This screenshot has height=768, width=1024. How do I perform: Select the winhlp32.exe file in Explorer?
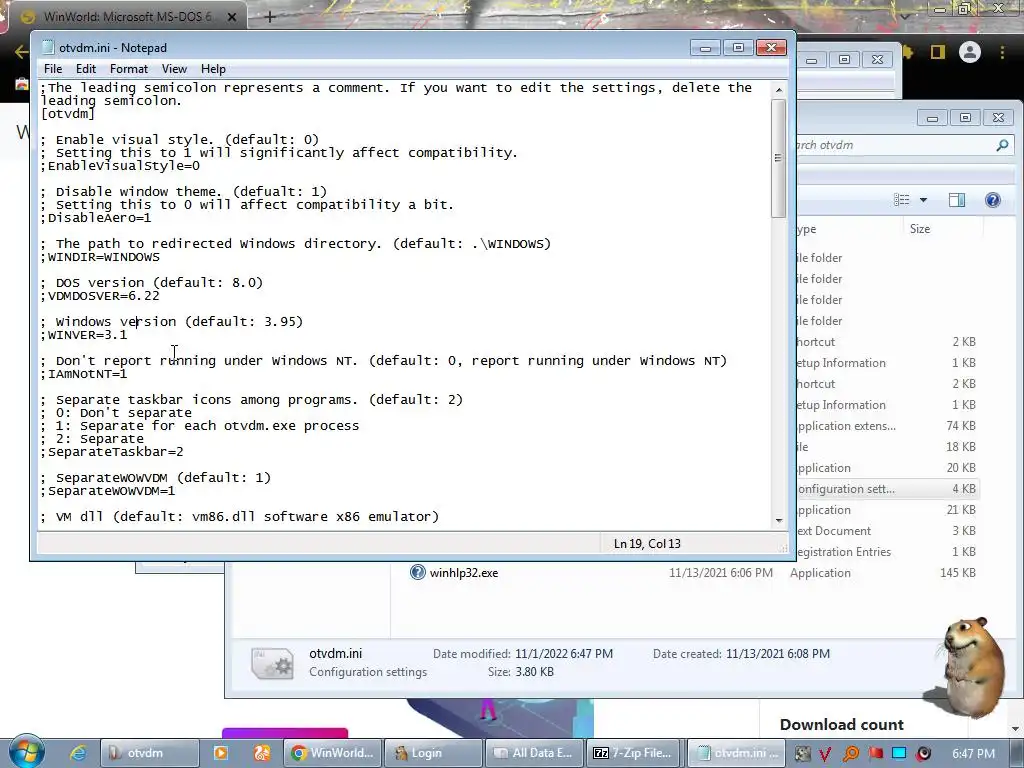464,573
